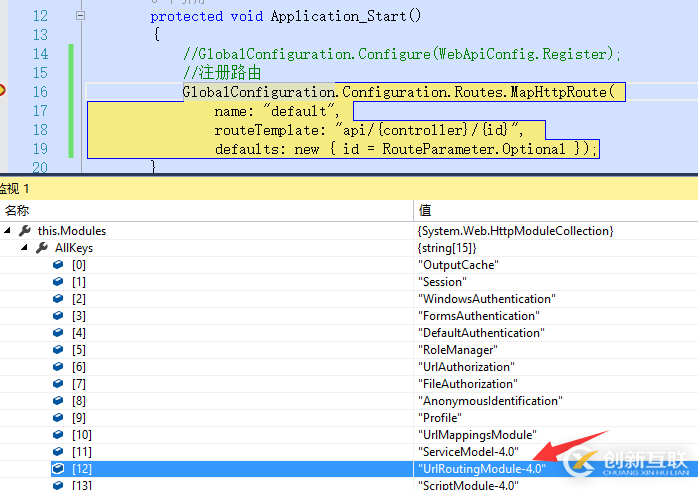Click the breakpoint marker on line 16
The image size is (698, 490).
click(x=2, y=90)
